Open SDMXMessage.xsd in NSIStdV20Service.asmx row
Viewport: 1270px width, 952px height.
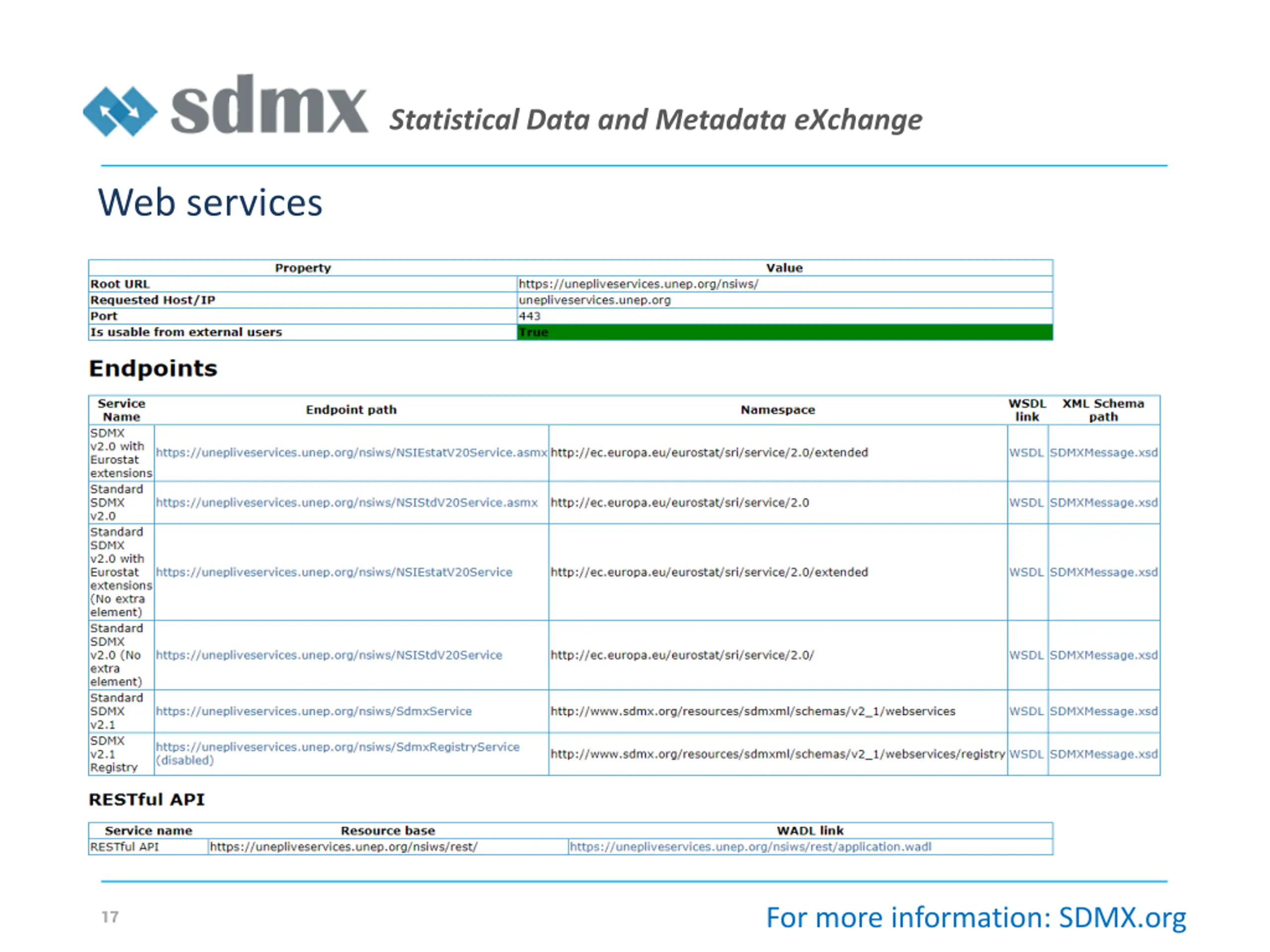[1103, 503]
